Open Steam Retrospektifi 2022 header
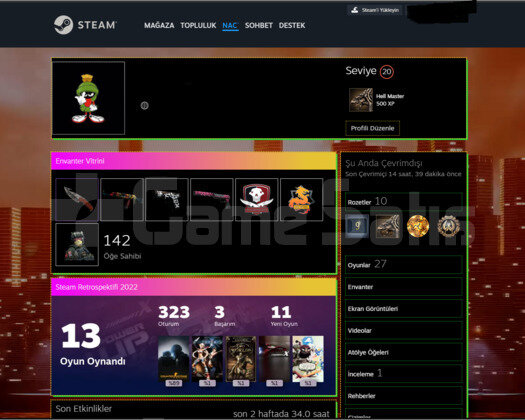This screenshot has height=420, width=525. 194,287
